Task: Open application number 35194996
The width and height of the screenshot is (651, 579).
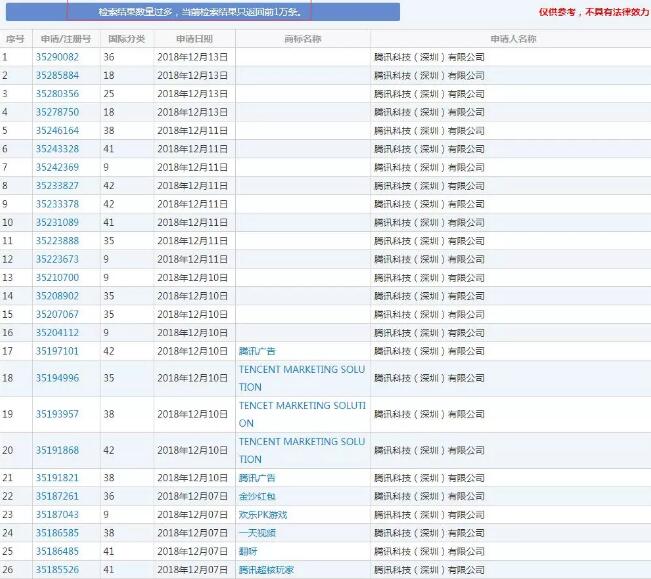Action: 57,378
